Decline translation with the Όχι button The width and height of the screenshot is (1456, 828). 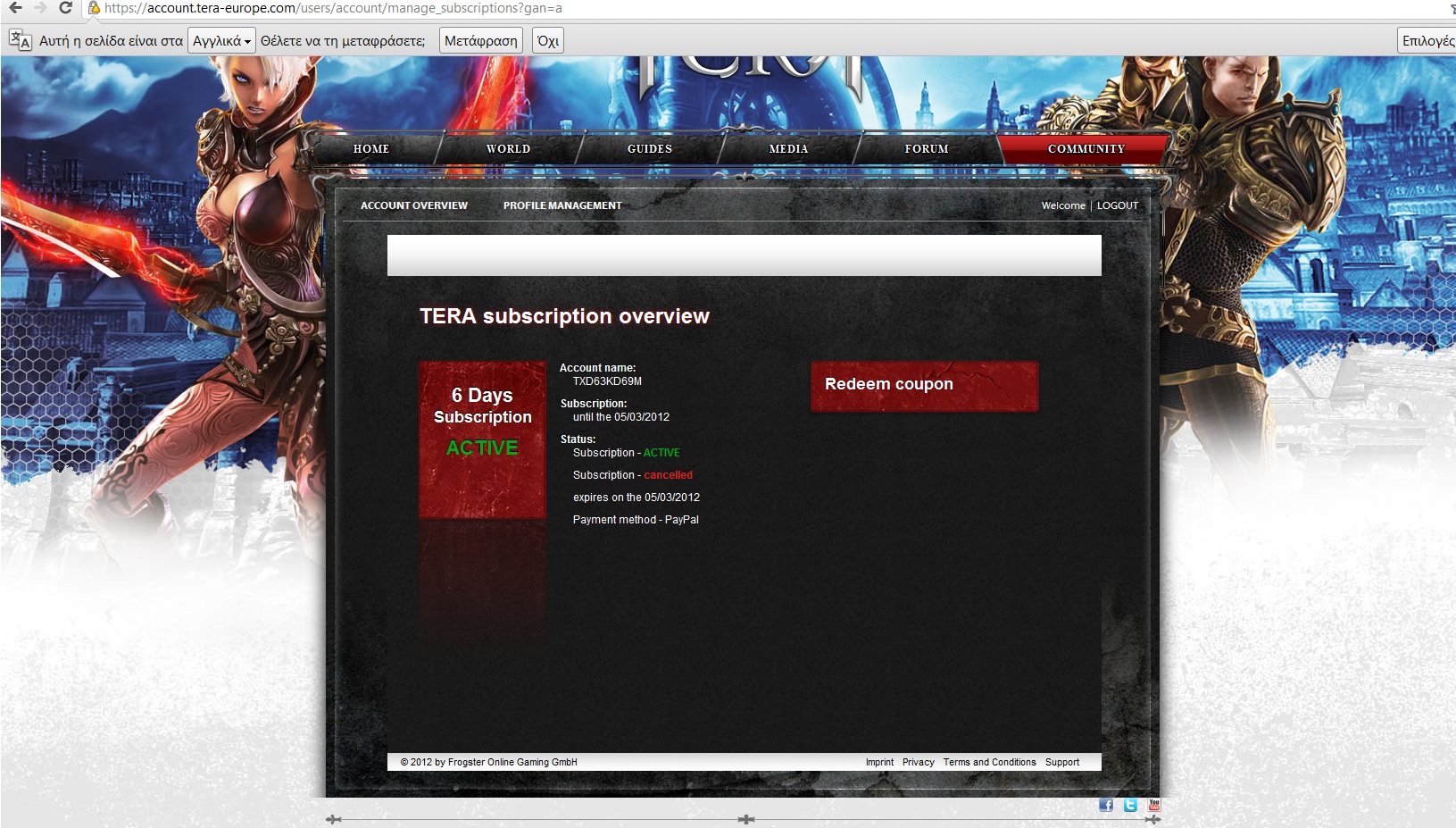(x=548, y=40)
